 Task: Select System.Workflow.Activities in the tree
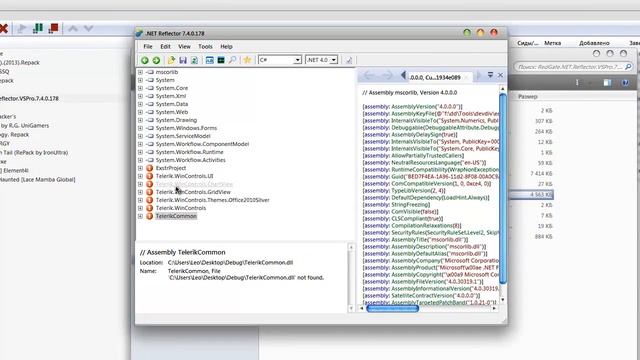(x=191, y=160)
